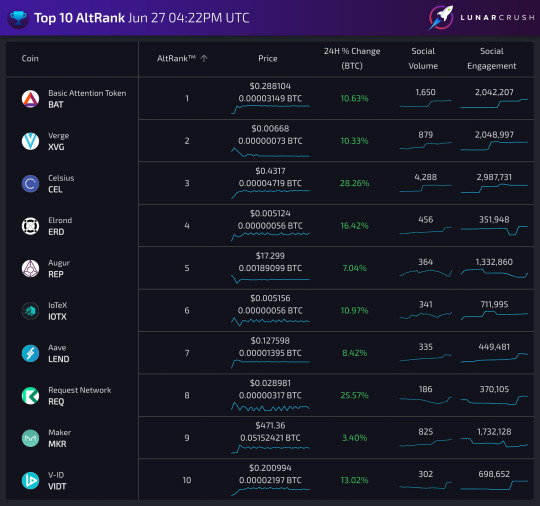This screenshot has width=540, height=506.
Task: Click the V-ID VIDT coin icon
Action: coord(30,481)
